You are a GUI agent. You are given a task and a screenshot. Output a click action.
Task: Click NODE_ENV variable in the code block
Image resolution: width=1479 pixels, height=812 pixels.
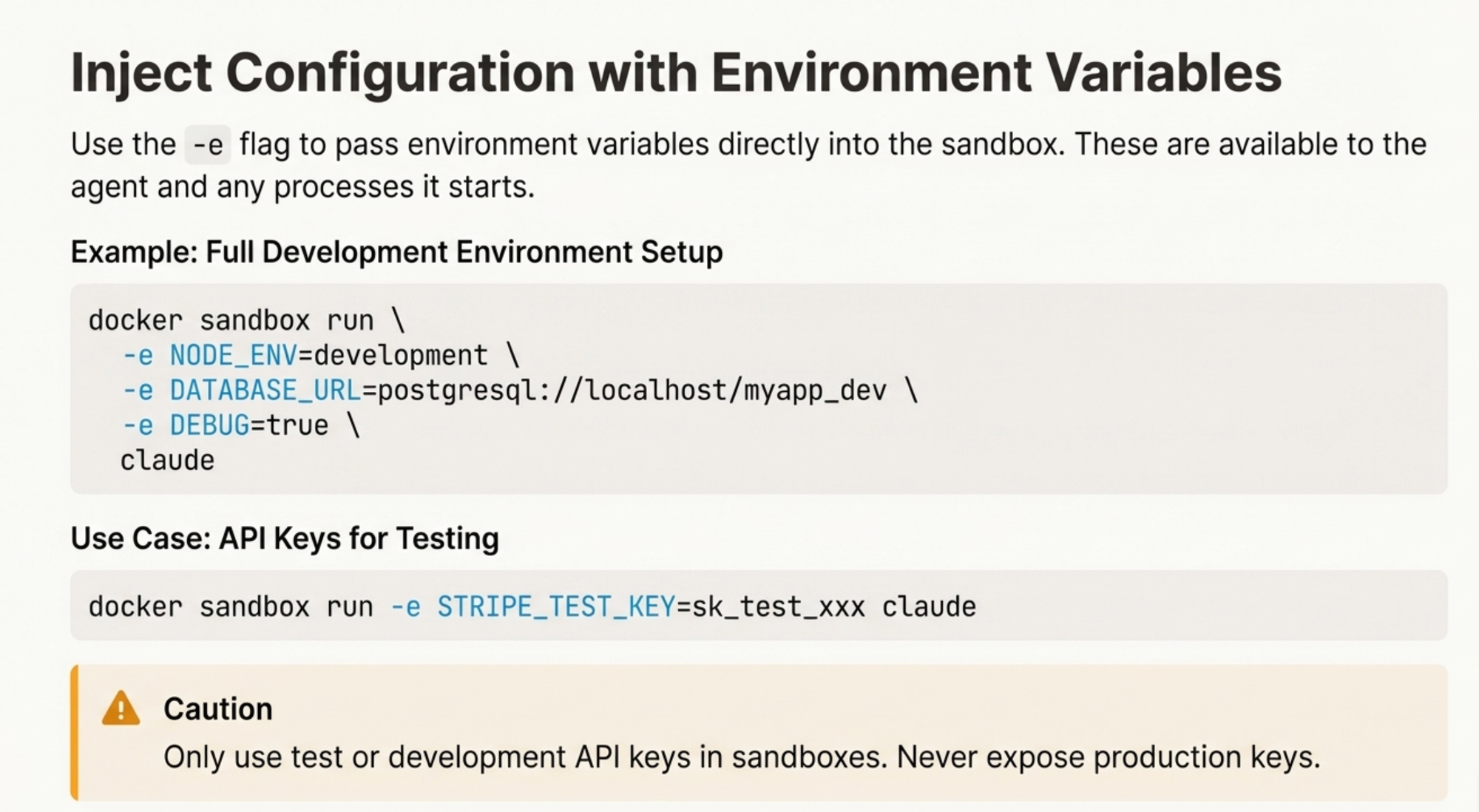(233, 356)
